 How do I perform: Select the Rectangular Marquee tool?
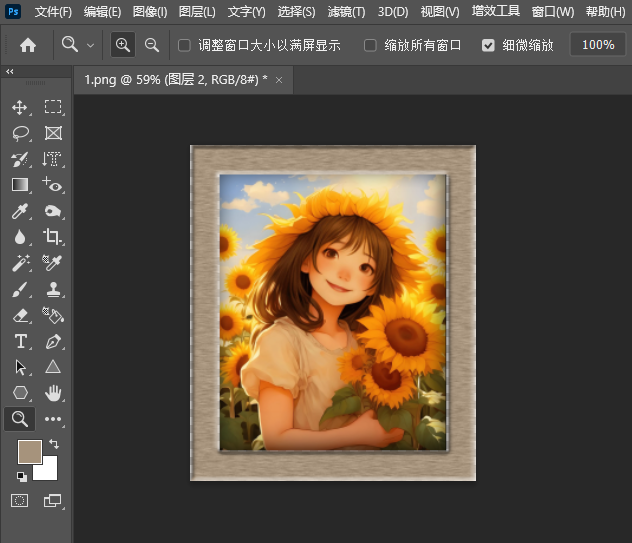(x=53, y=107)
